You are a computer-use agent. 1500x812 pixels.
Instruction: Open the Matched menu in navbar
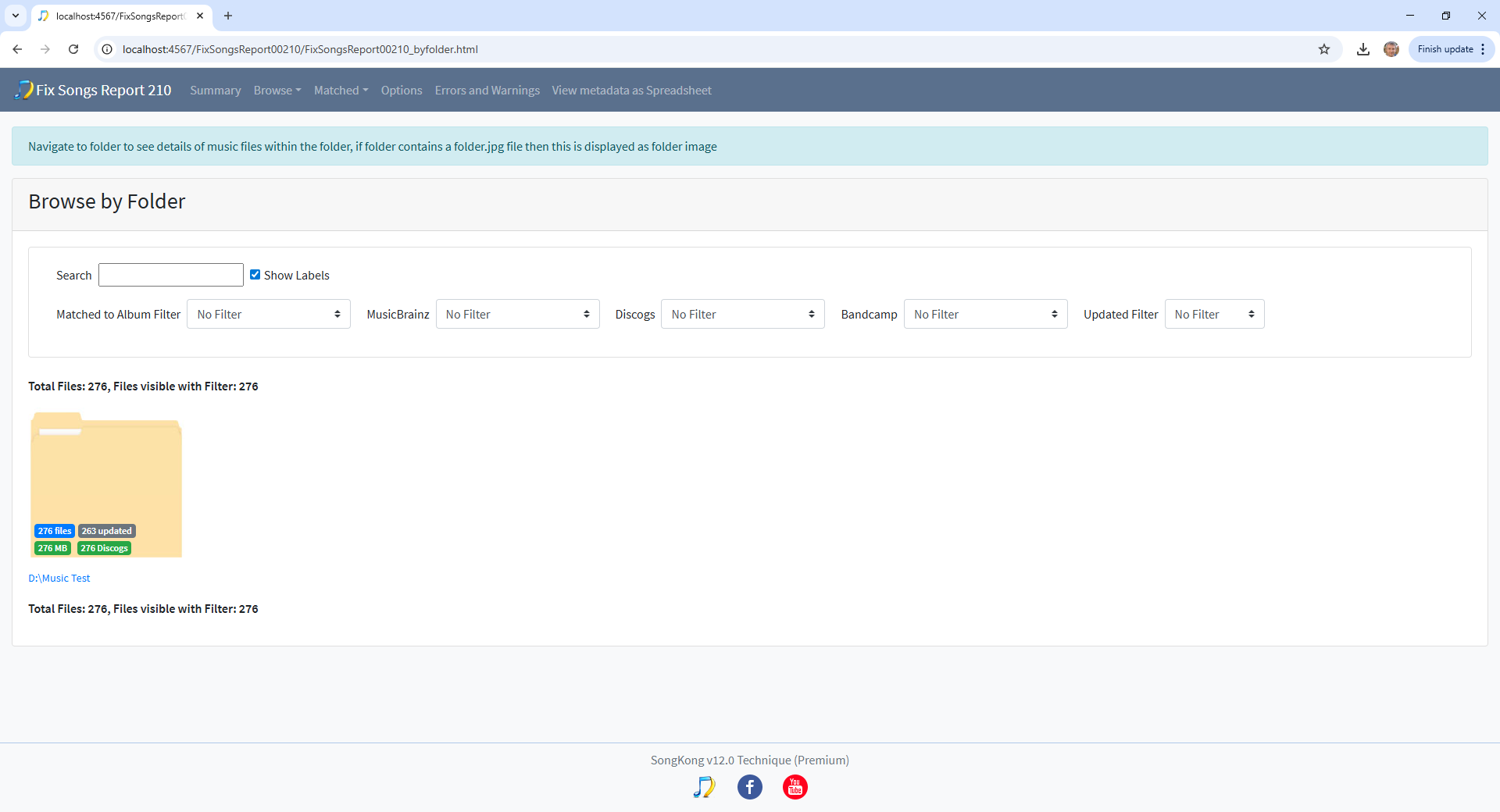pos(341,91)
